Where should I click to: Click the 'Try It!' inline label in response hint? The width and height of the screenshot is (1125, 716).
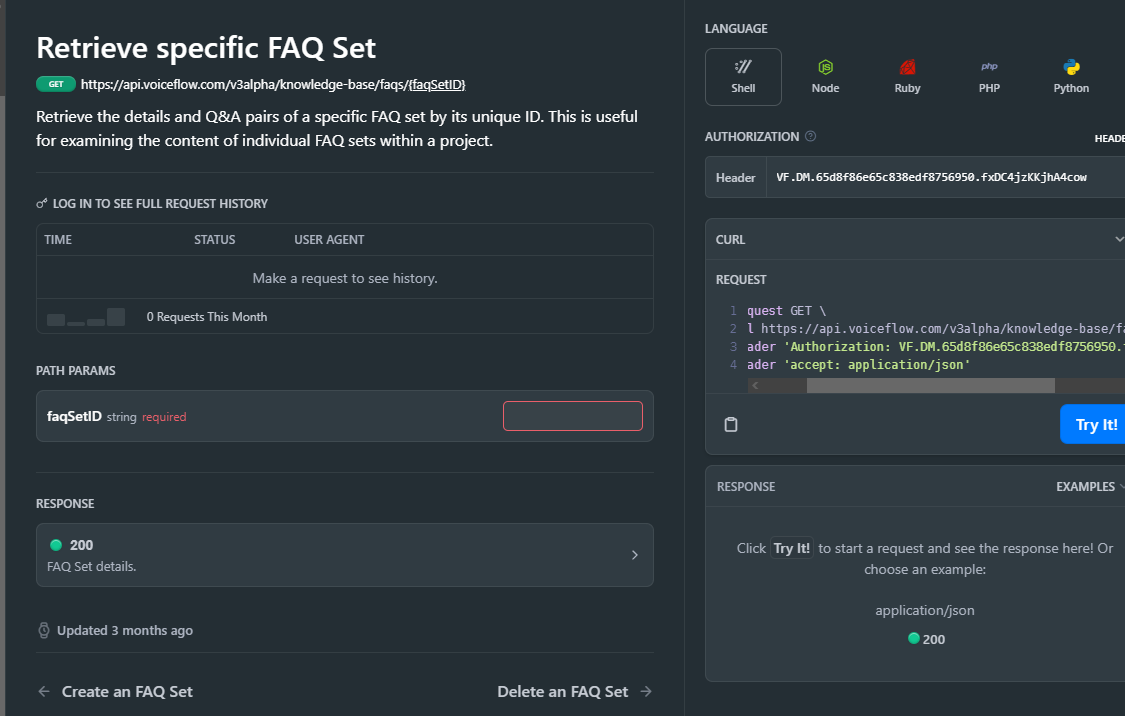pyautogui.click(x=792, y=548)
